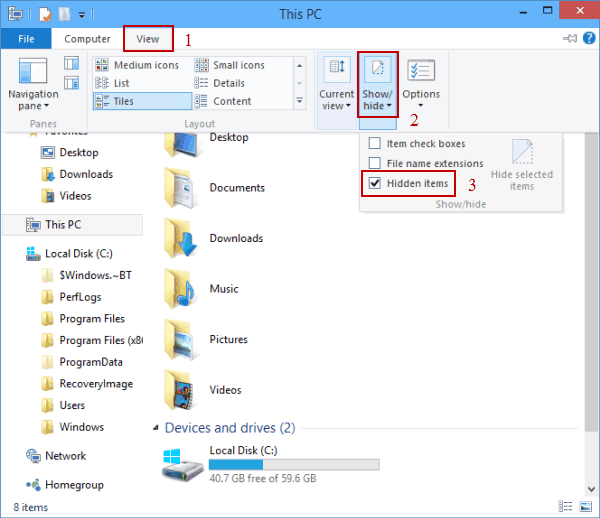Switch to the Computer tab
Screen dimensions: 600x518
(87, 39)
